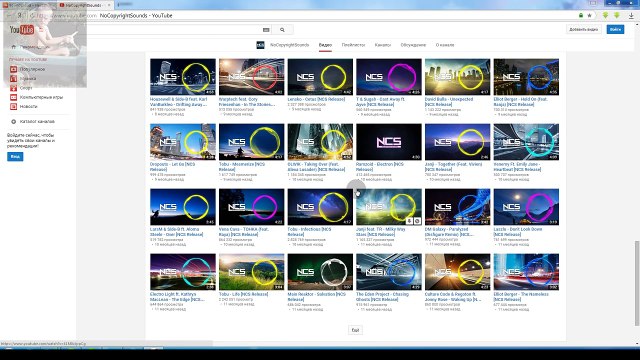The image size is (640, 360).
Task: Click the bookmark star icon in address bar
Action: [x=589, y=16]
